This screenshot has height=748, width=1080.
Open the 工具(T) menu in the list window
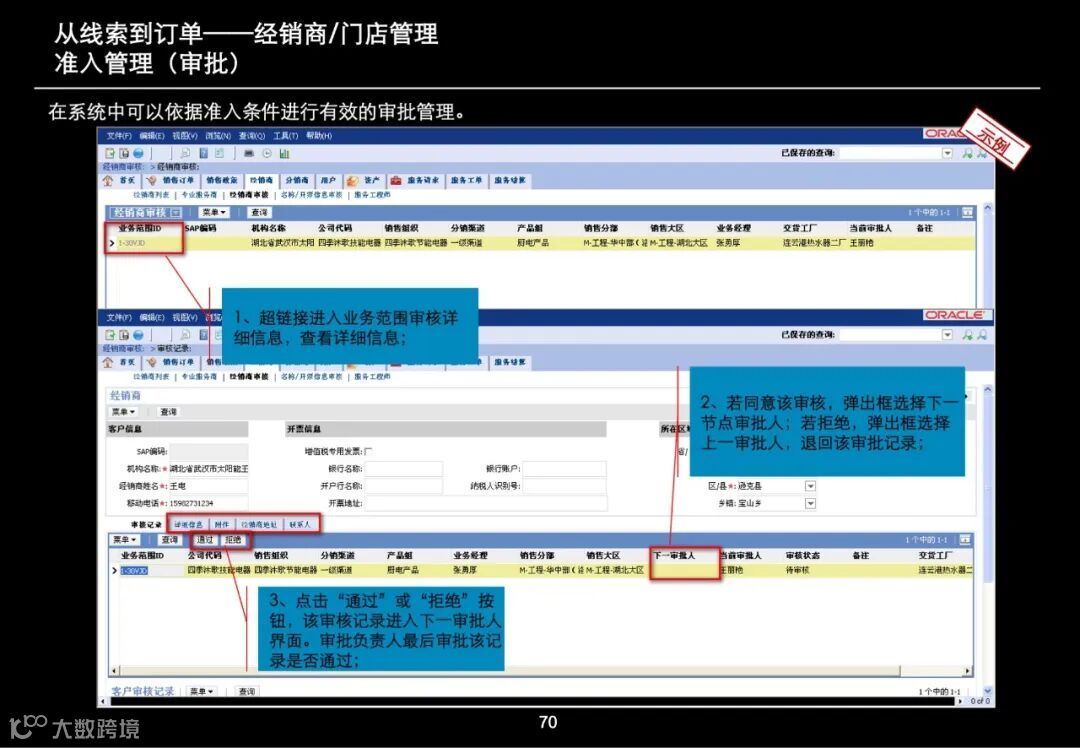coord(286,136)
